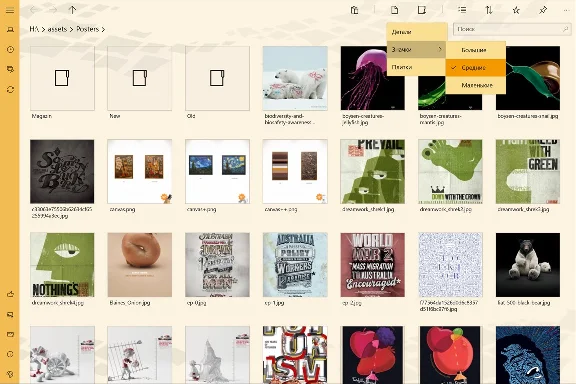The height and width of the screenshot is (384, 576).
Task: Create a new folder with the toolbar icon
Action: pos(422,10)
